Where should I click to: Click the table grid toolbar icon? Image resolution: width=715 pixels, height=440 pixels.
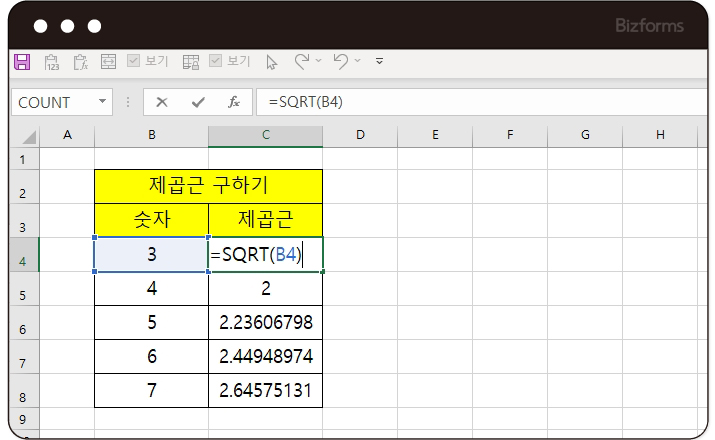click(191, 61)
